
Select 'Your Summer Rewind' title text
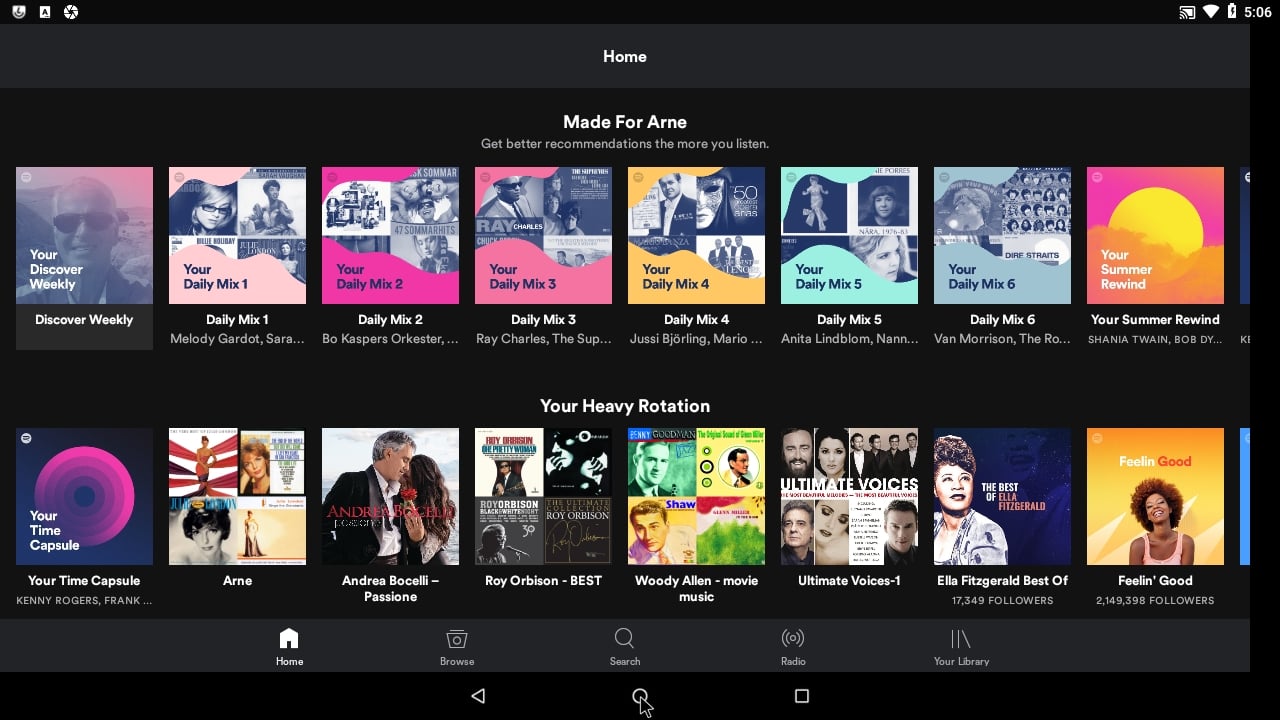tap(1155, 320)
